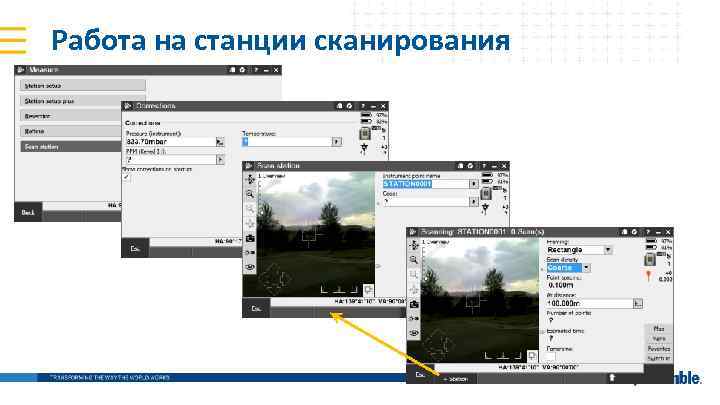Select zoom window tool in Scanning window
The height and width of the screenshot is (405, 720).
click(x=414, y=275)
